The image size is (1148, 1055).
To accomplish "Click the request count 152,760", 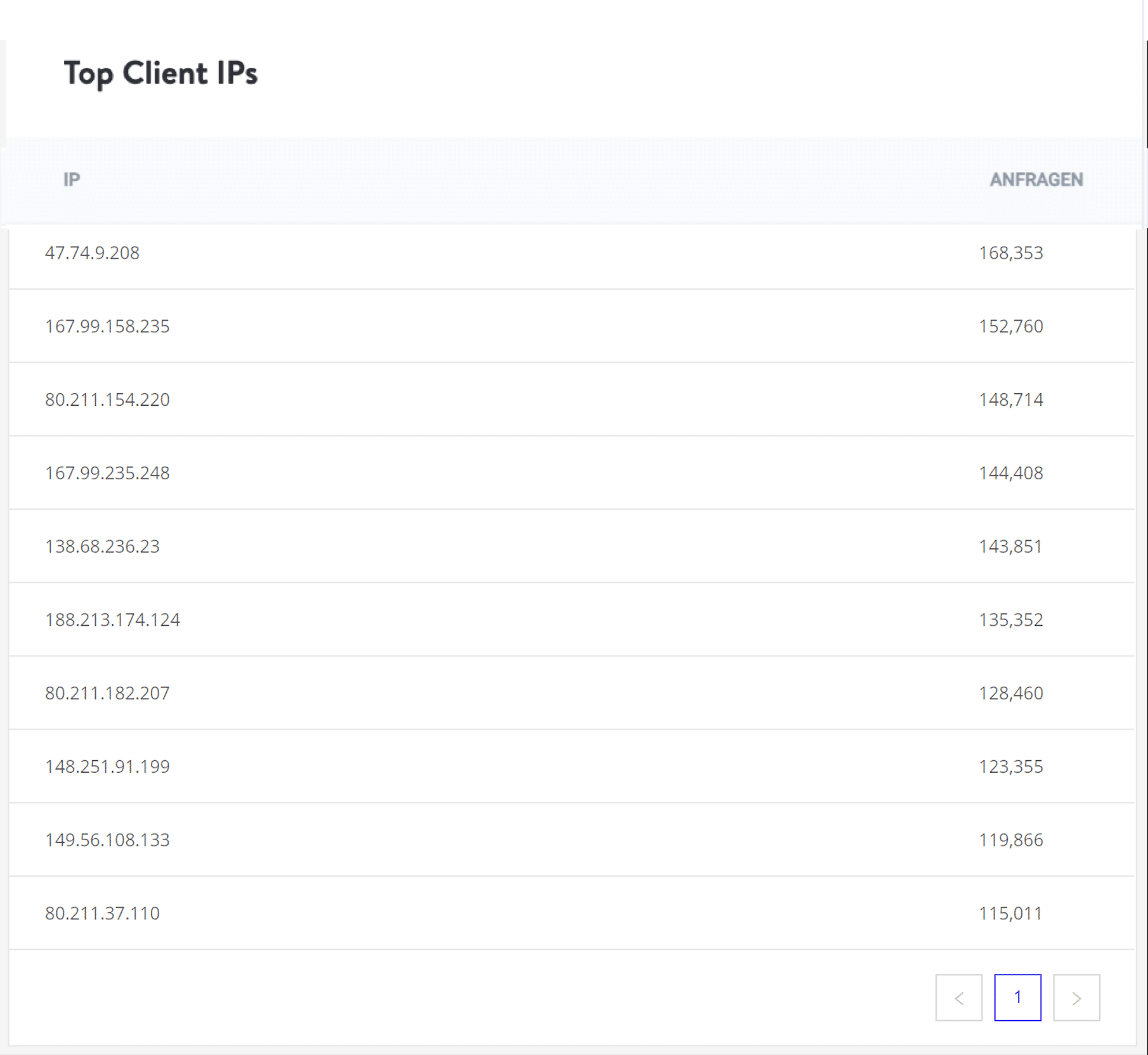I will [x=1011, y=326].
